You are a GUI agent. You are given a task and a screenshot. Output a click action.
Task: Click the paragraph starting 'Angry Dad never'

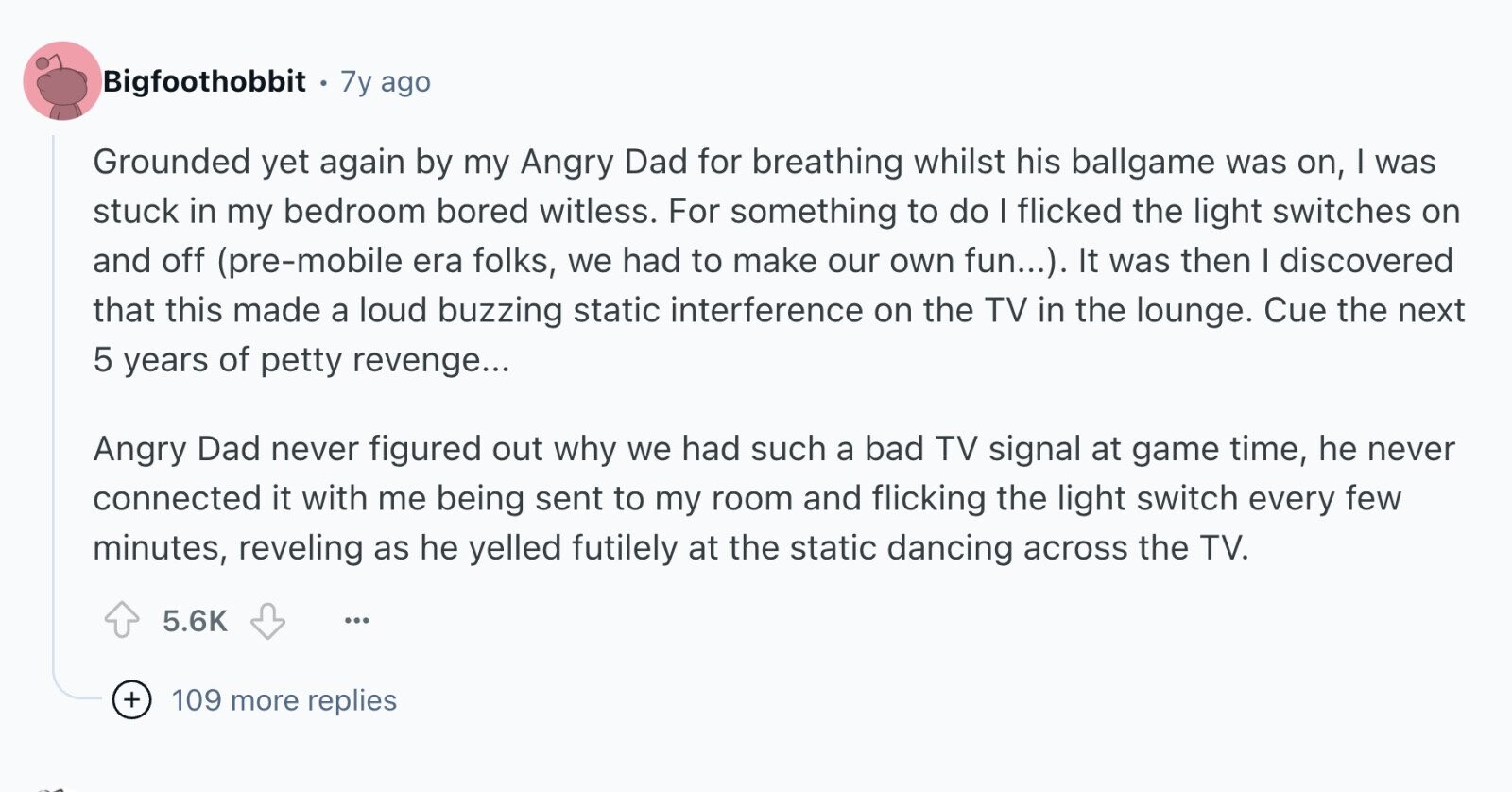[x=774, y=498]
